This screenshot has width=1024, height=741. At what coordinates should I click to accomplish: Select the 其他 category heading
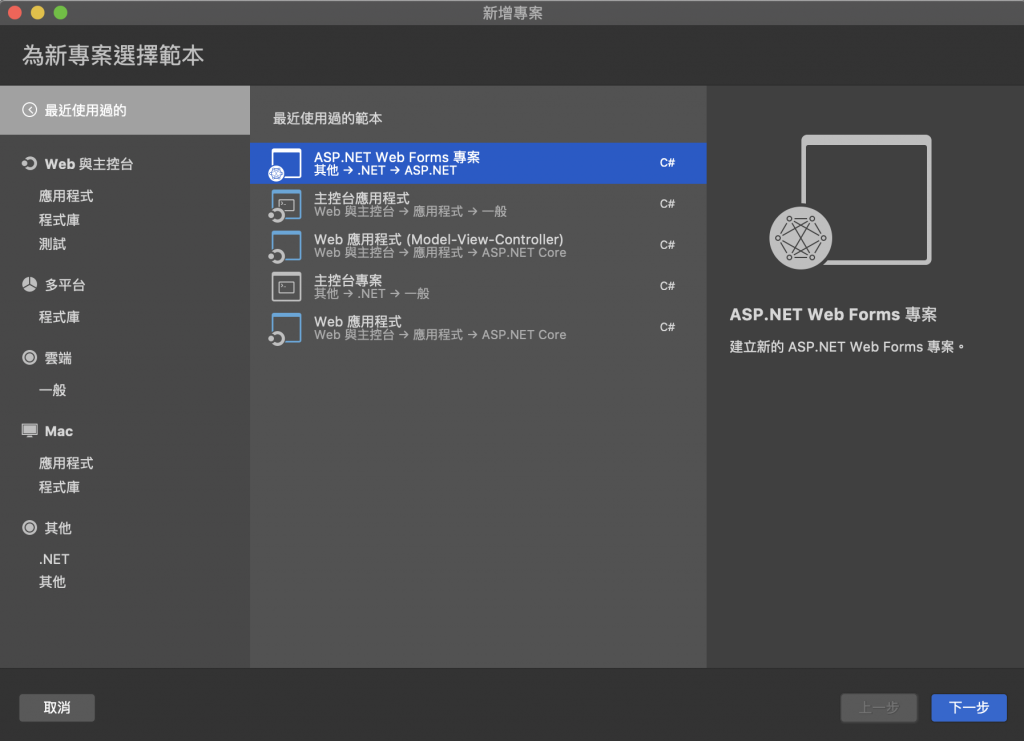[58, 528]
